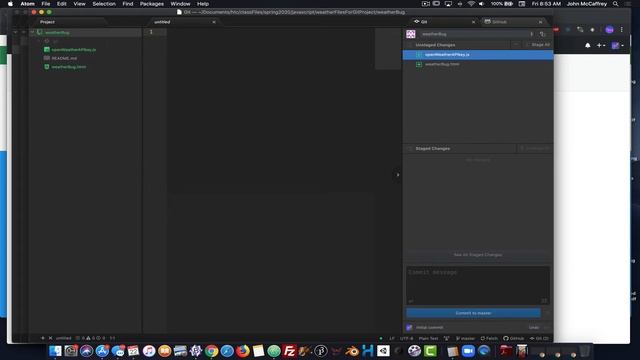The width and height of the screenshot is (640, 360).
Task: Open the unstaged changes options menu
Action: pyautogui.click(x=516, y=44)
